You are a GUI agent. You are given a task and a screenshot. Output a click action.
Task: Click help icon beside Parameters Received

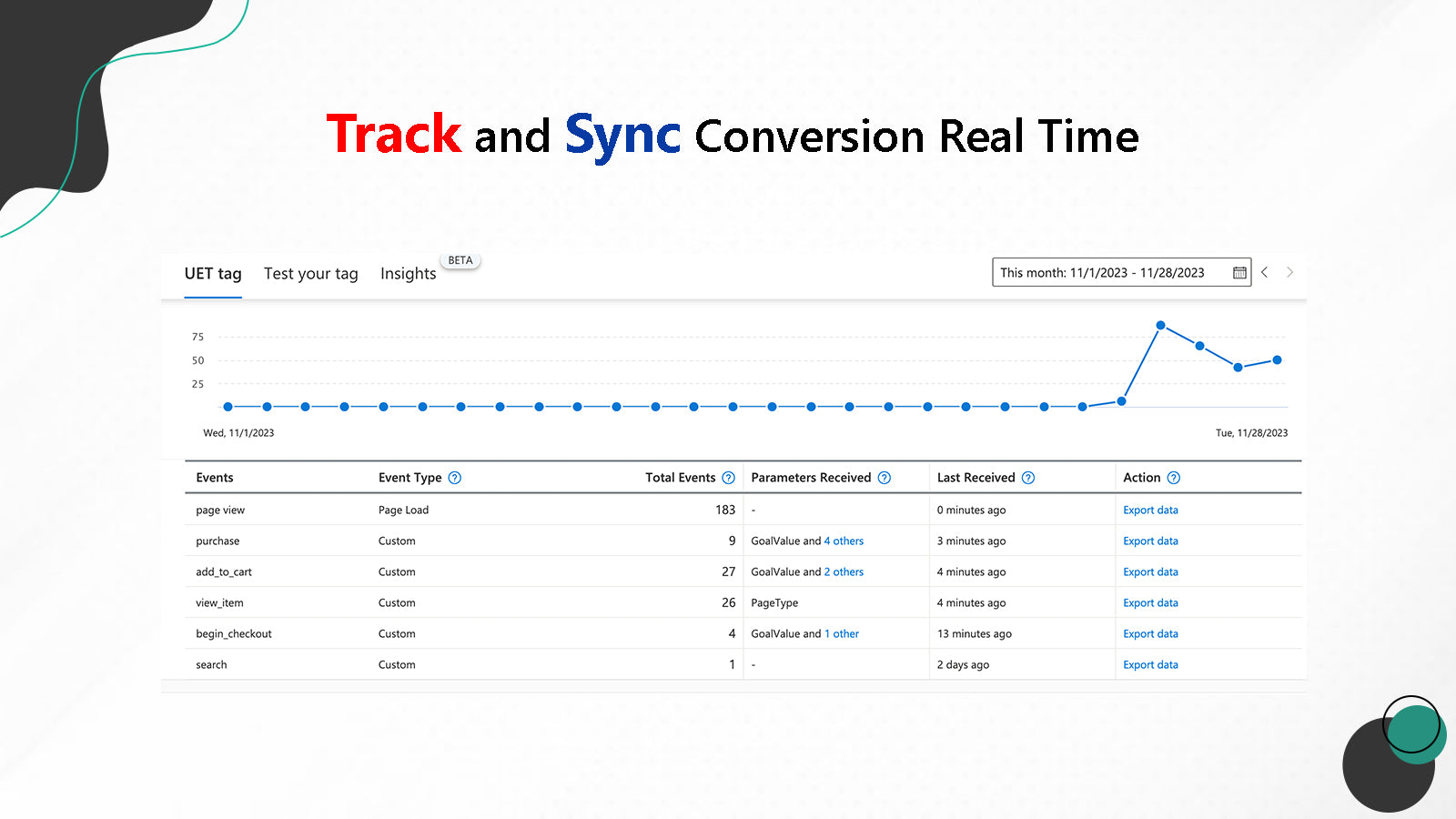(x=884, y=478)
